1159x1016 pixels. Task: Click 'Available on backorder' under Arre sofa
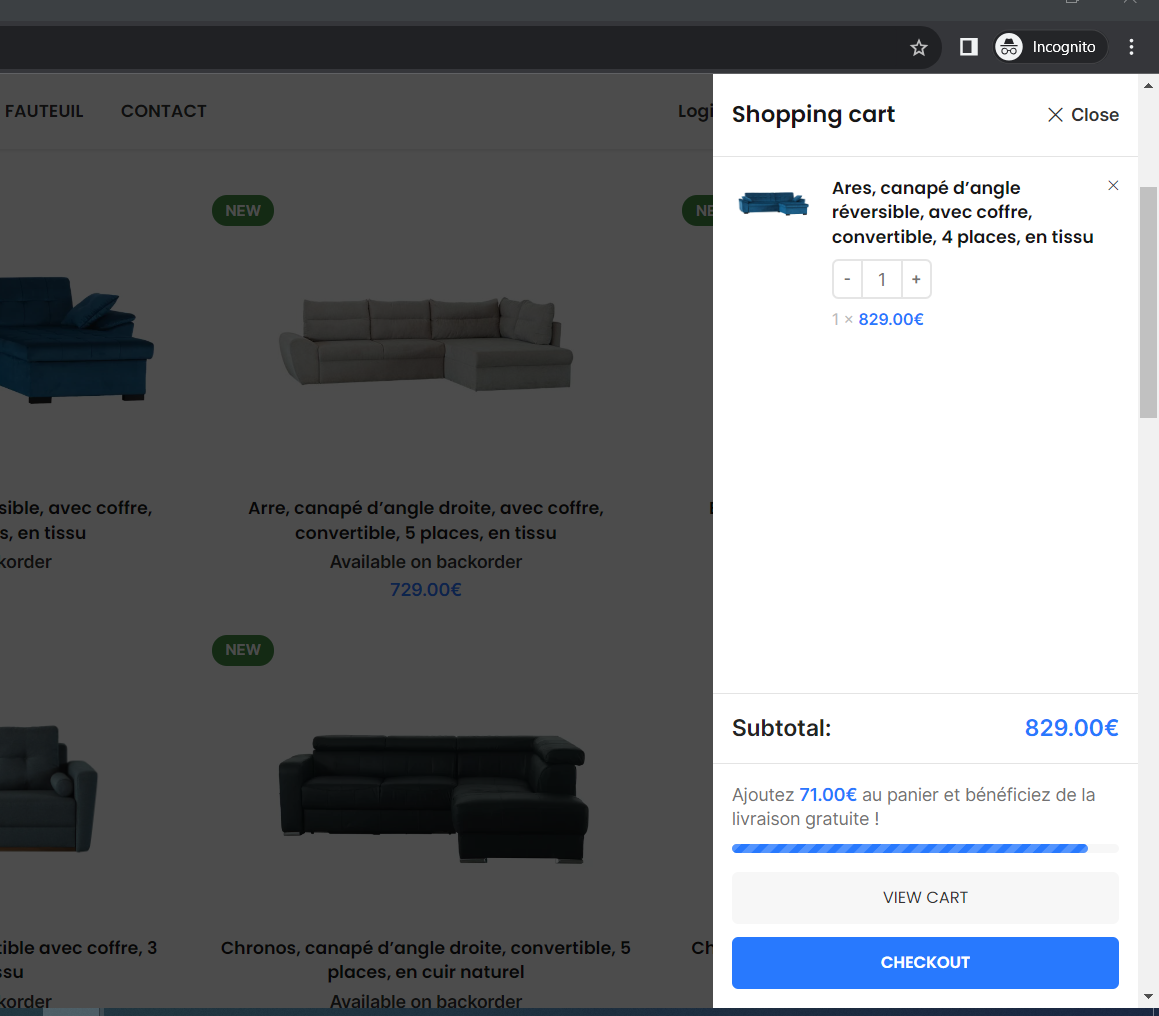pos(426,562)
